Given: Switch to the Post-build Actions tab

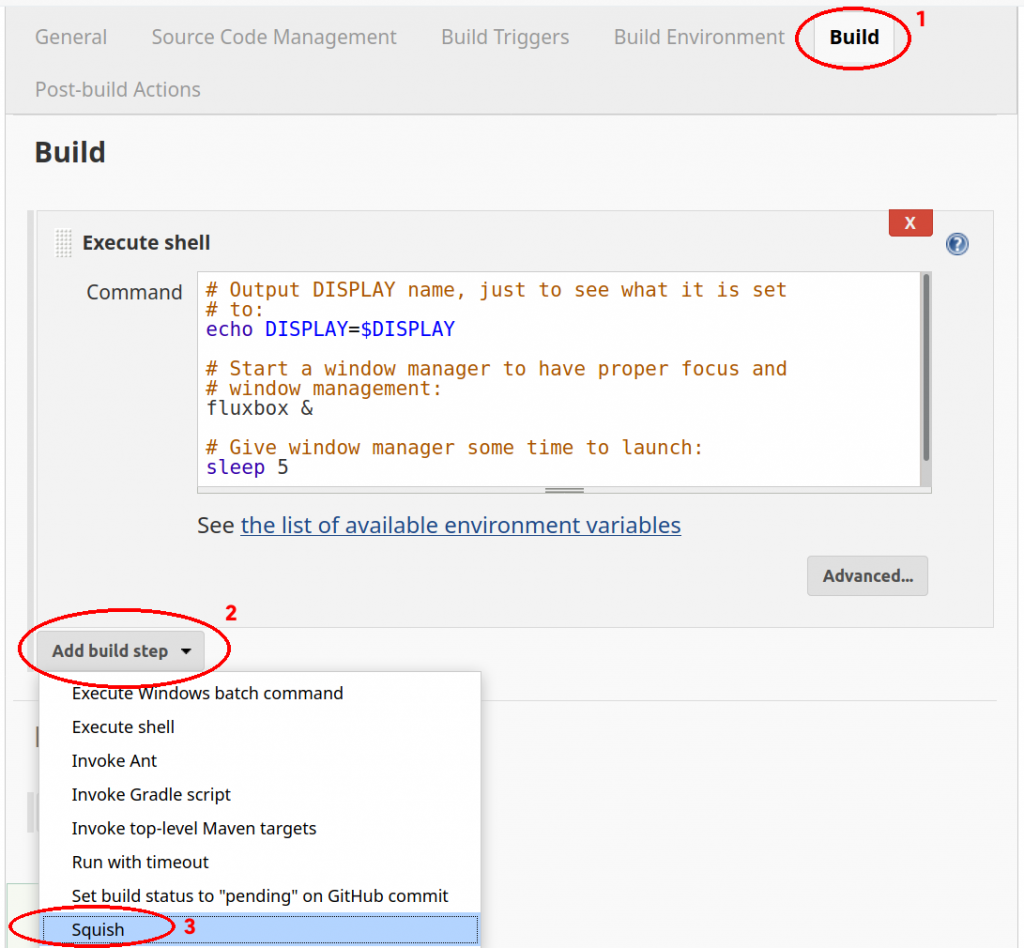Looking at the screenshot, I should tap(117, 89).
